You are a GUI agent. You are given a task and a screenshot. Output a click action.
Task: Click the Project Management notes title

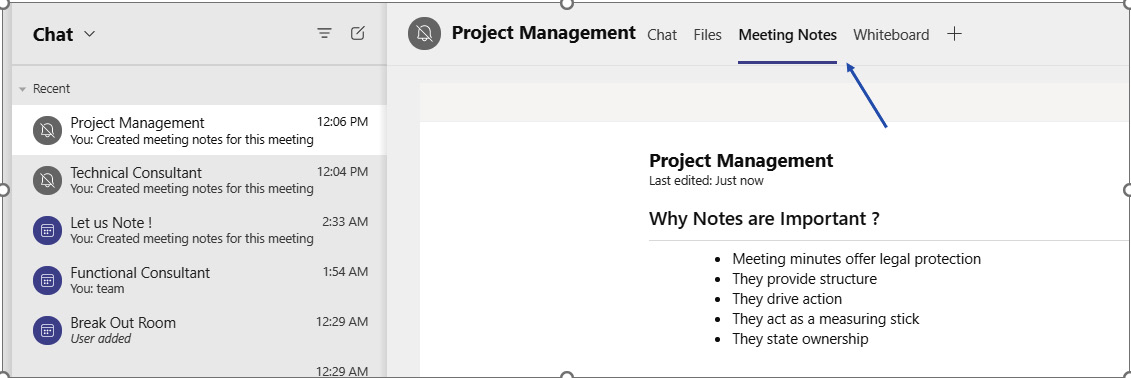(741, 160)
